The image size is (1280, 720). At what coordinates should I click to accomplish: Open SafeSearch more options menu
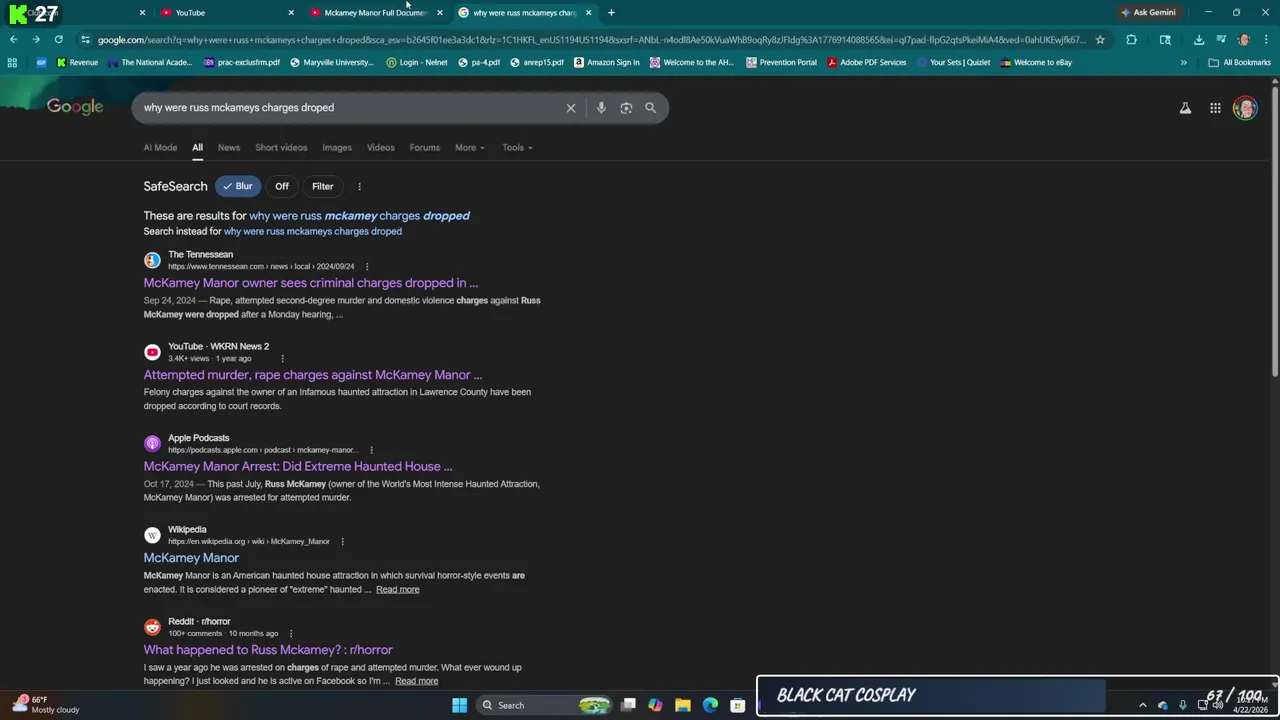359,187
